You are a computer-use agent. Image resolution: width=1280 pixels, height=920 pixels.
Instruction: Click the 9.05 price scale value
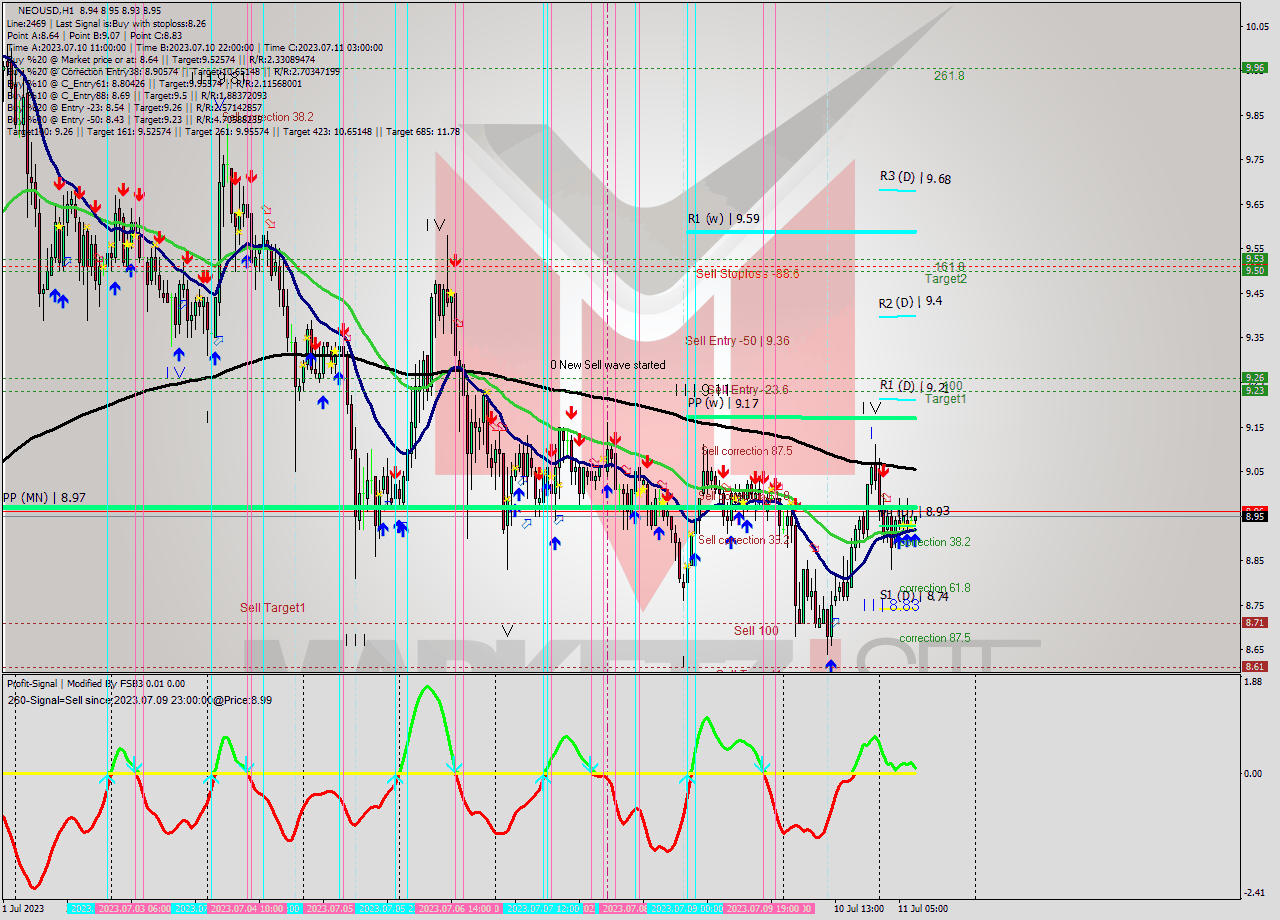[x=1256, y=471]
